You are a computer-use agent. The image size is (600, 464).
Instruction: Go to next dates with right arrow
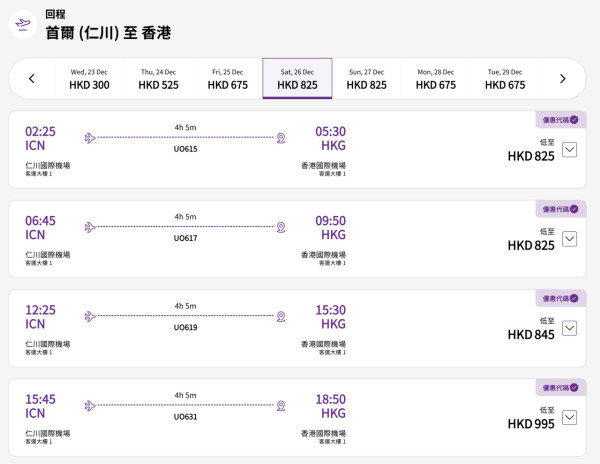(562, 79)
